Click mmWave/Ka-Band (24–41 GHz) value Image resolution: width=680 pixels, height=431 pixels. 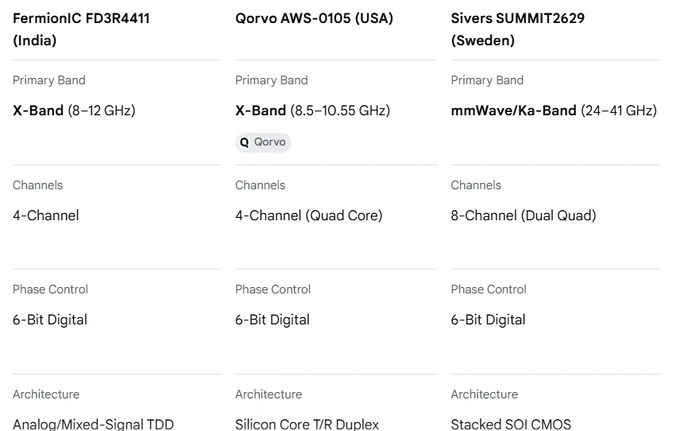click(x=554, y=111)
